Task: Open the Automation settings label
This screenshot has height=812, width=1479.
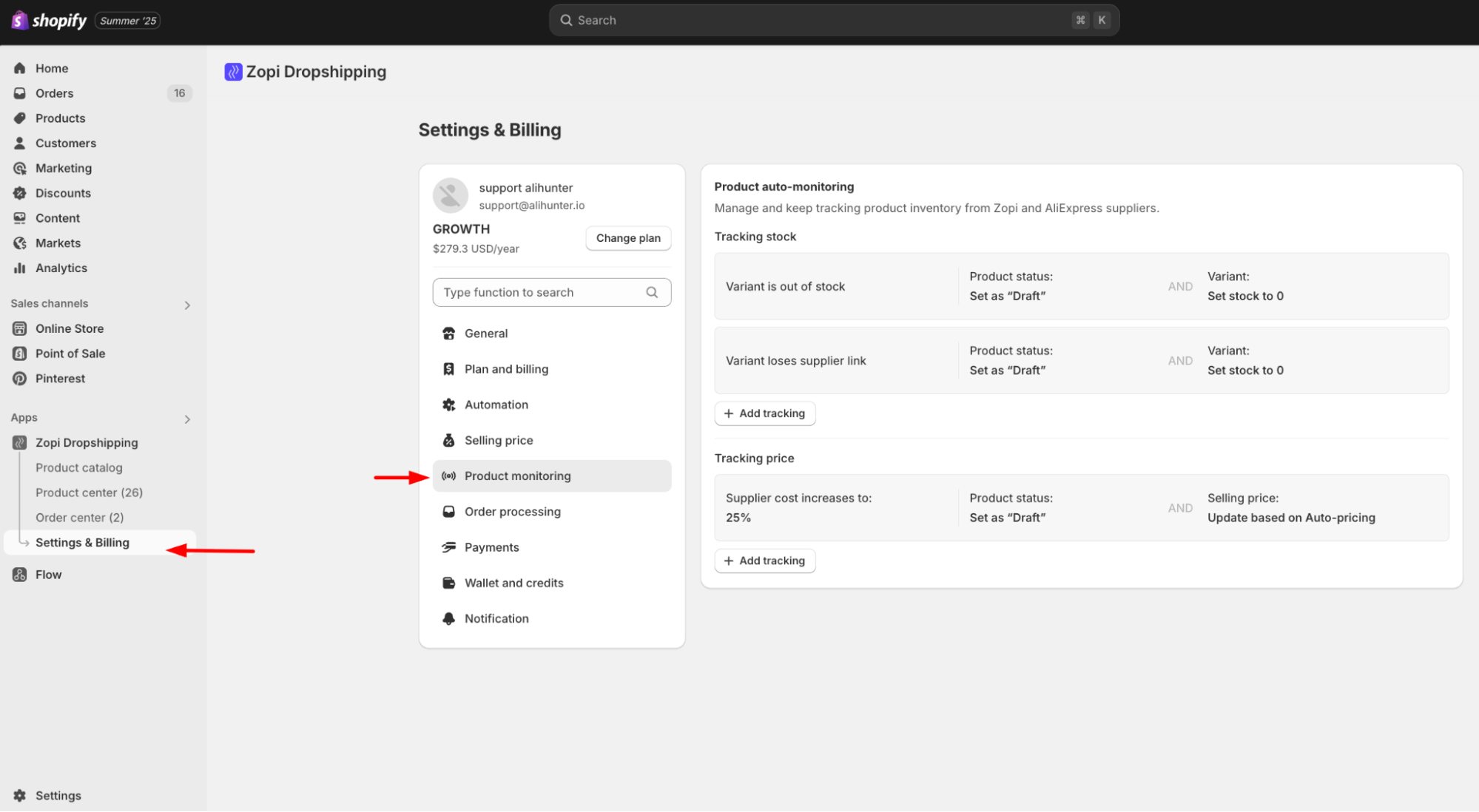Action: [x=496, y=405]
